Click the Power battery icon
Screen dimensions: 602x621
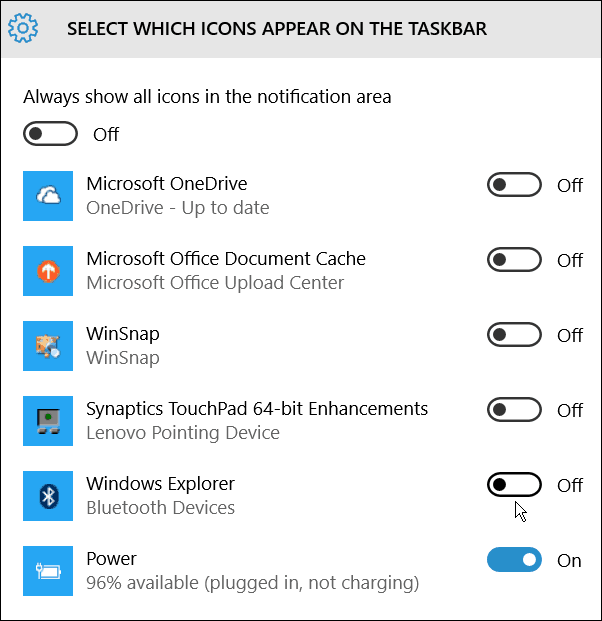pyautogui.click(x=48, y=571)
